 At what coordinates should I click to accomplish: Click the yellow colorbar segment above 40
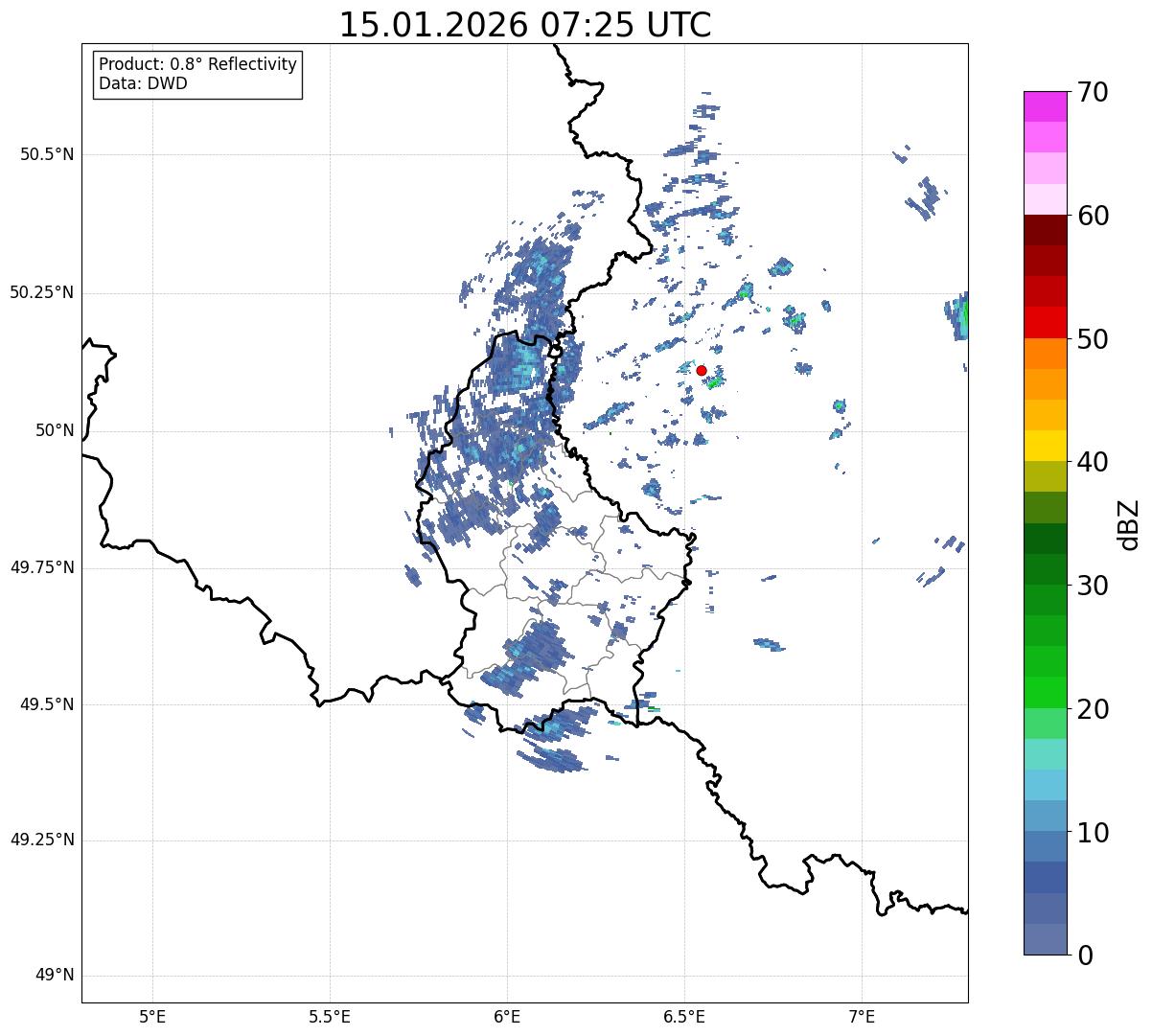[x=1045, y=446]
